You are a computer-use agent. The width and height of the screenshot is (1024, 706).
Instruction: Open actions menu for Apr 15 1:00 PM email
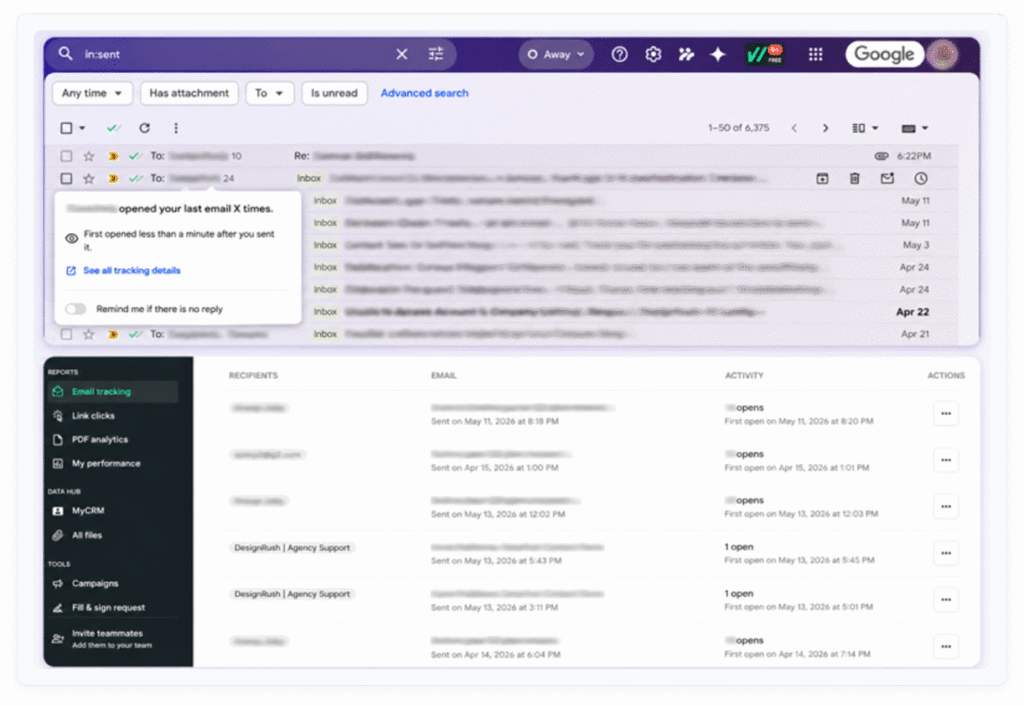tap(946, 460)
